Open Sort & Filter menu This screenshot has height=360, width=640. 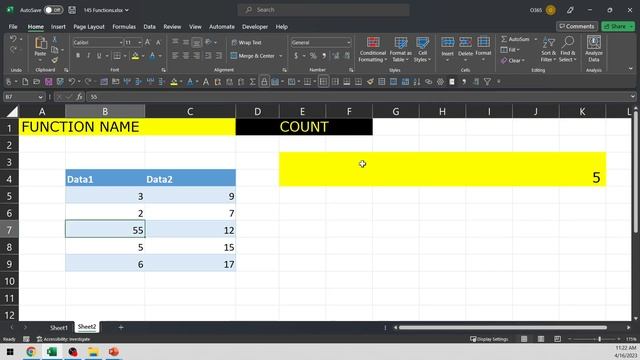point(549,49)
